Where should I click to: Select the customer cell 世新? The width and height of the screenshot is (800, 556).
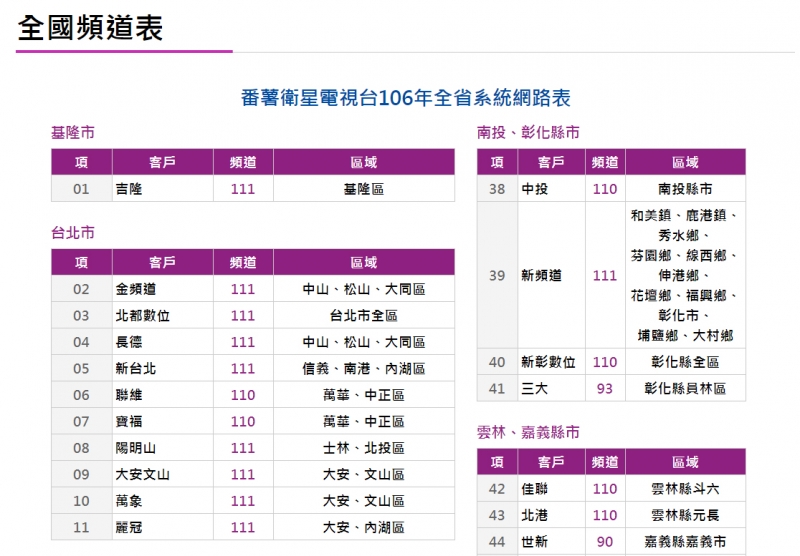pyautogui.click(x=552, y=542)
